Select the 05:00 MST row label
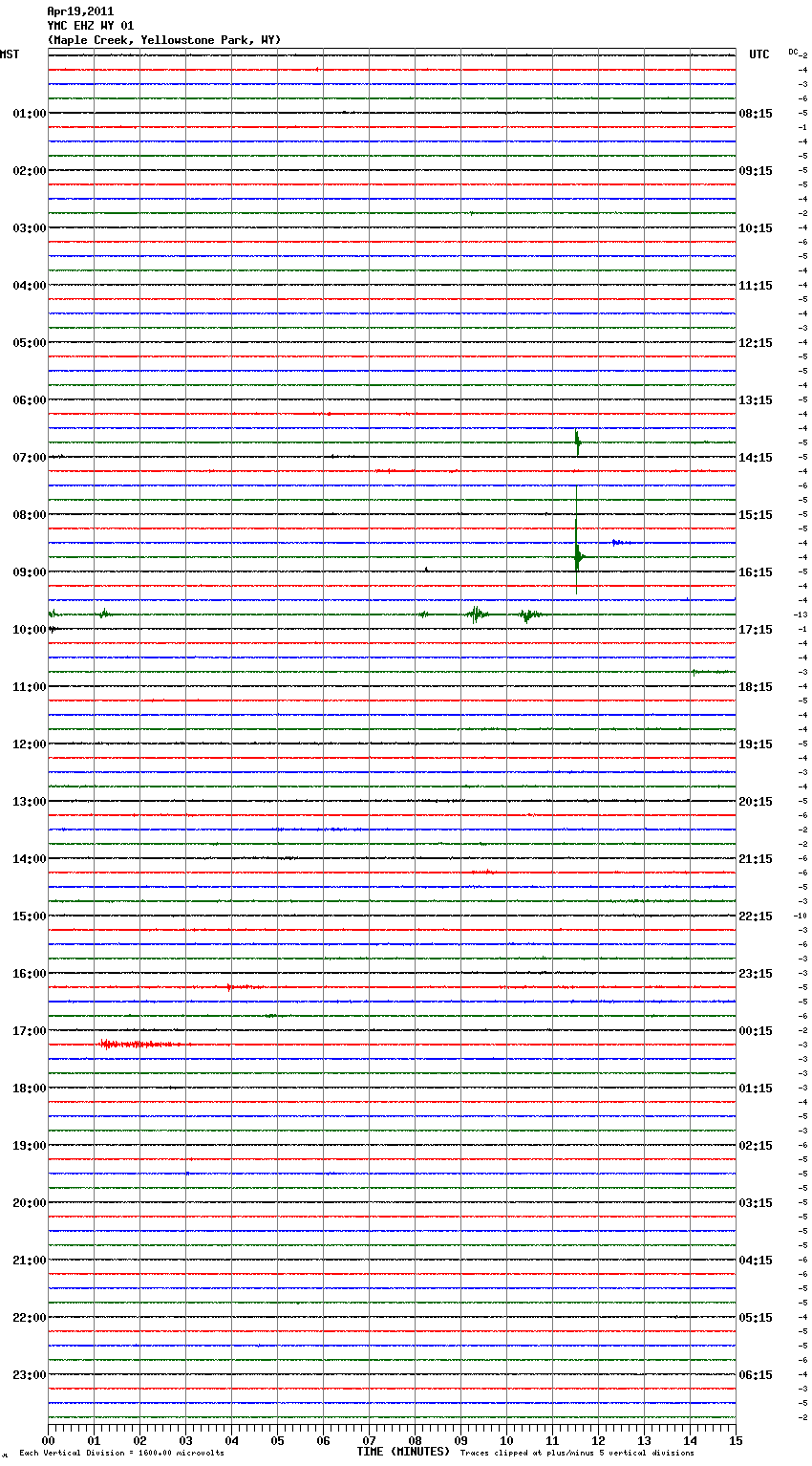The image size is (812, 1466). coord(30,343)
